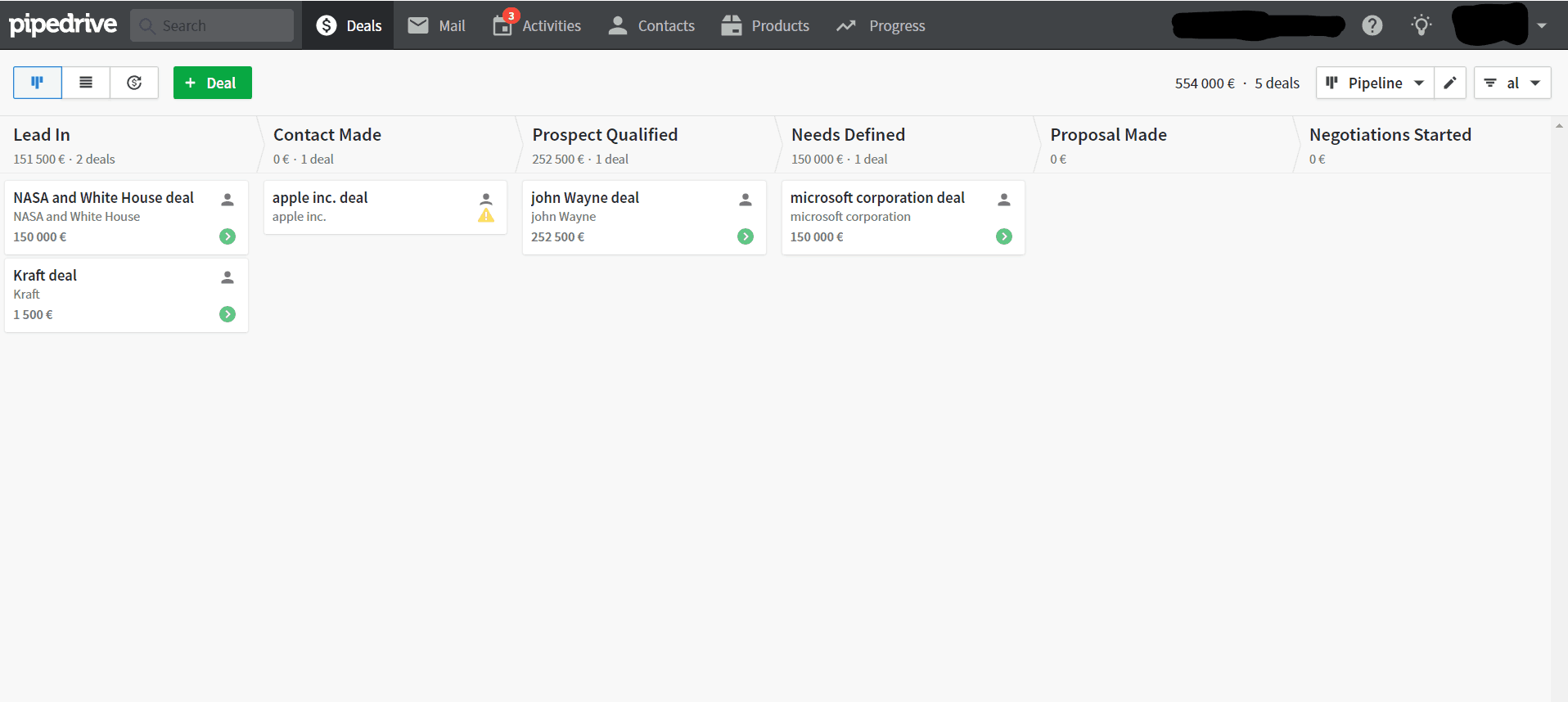
Task: Add a new deal with + Deal
Action: tap(213, 83)
